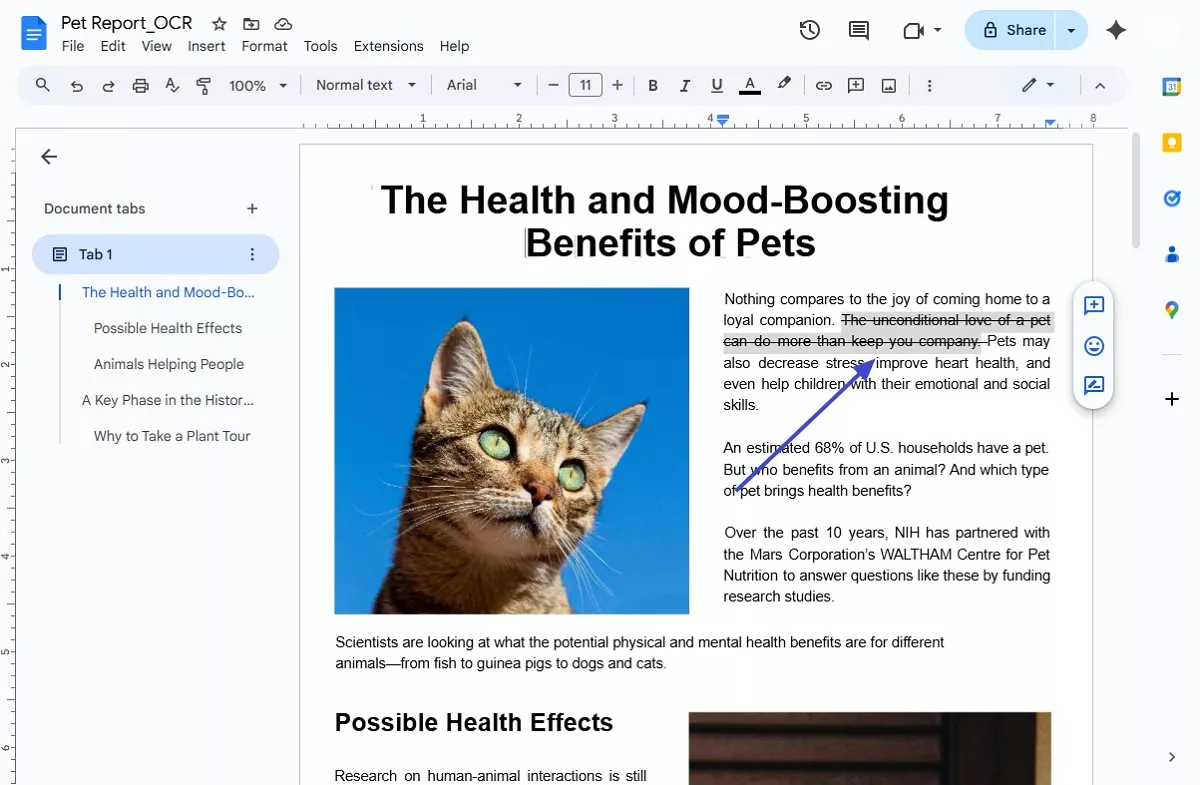Screen dimensions: 1200x785
Task: Open the Insert menu
Action: 206,46
